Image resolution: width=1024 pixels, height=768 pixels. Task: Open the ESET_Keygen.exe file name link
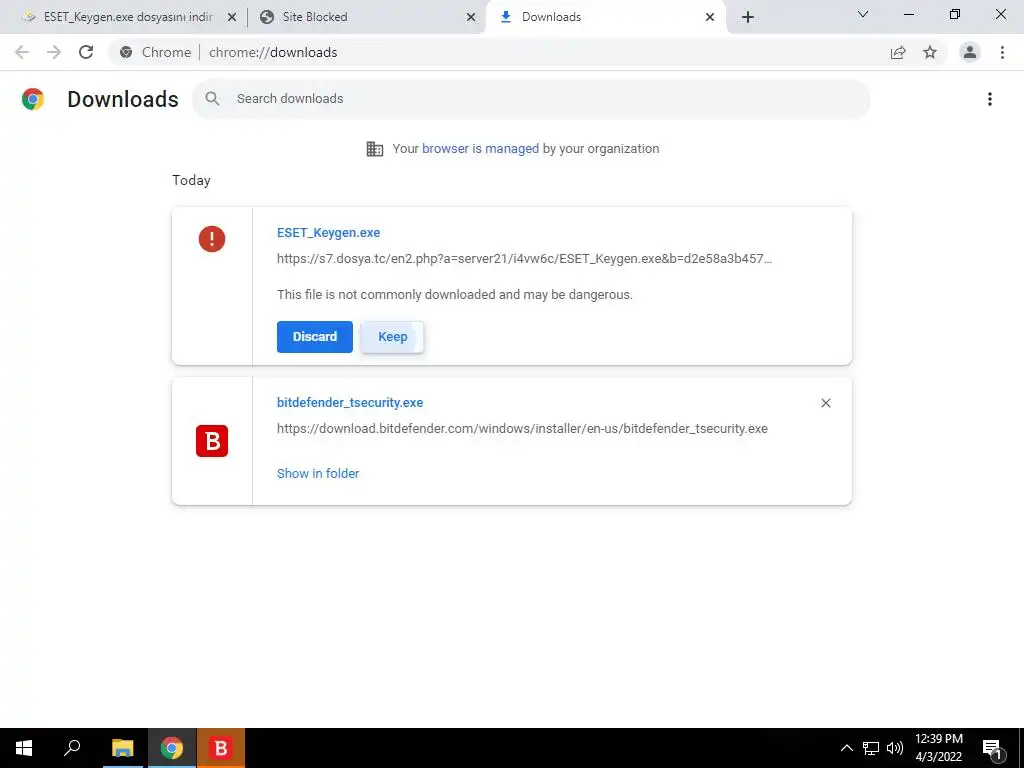coord(328,232)
